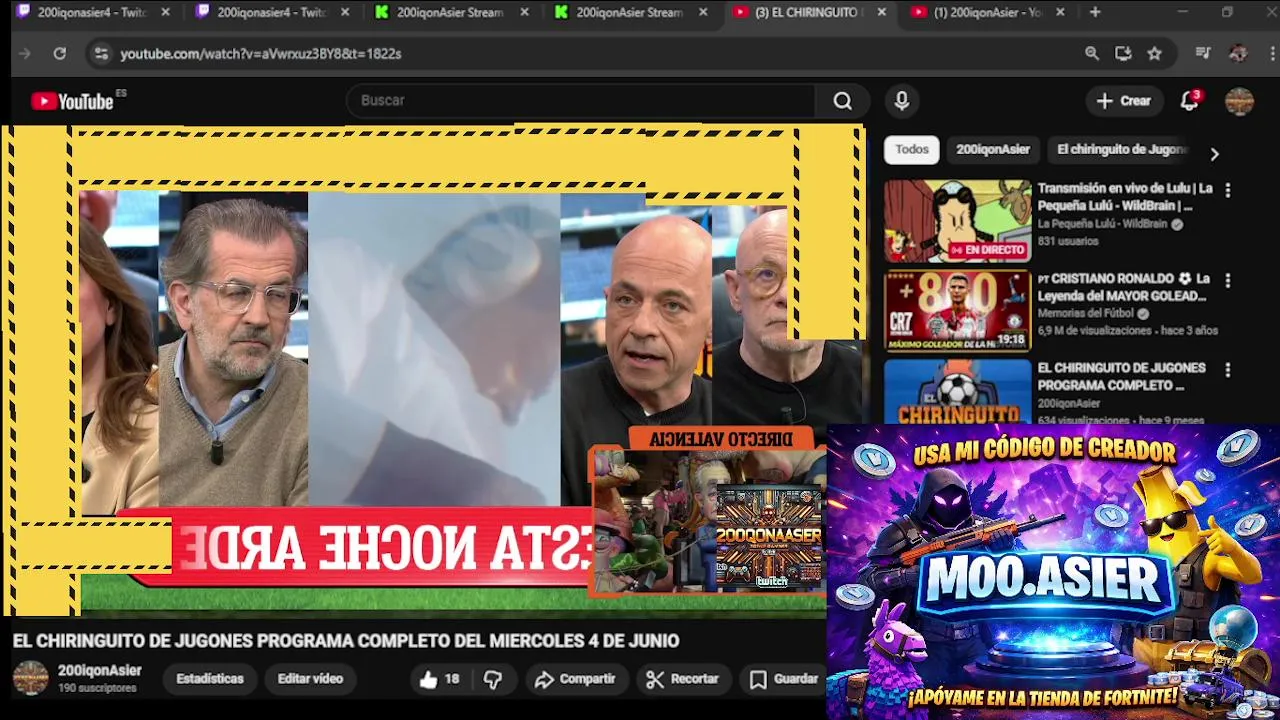Viewport: 1280px width, 720px height.
Task: Open site information icon beside the URL
Action: [x=101, y=53]
